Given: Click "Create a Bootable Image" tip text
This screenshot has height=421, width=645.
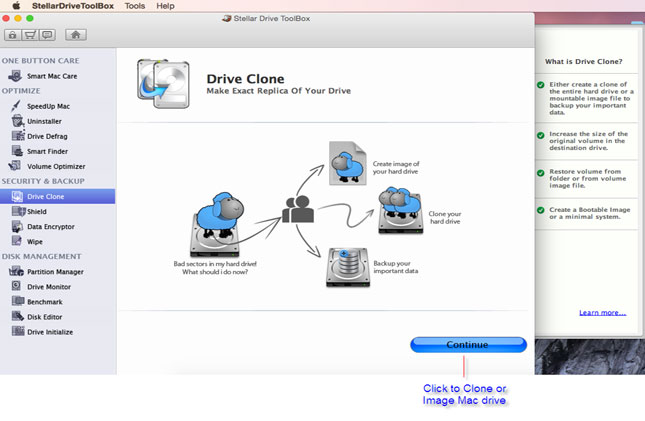Looking at the screenshot, I should click(x=589, y=213).
